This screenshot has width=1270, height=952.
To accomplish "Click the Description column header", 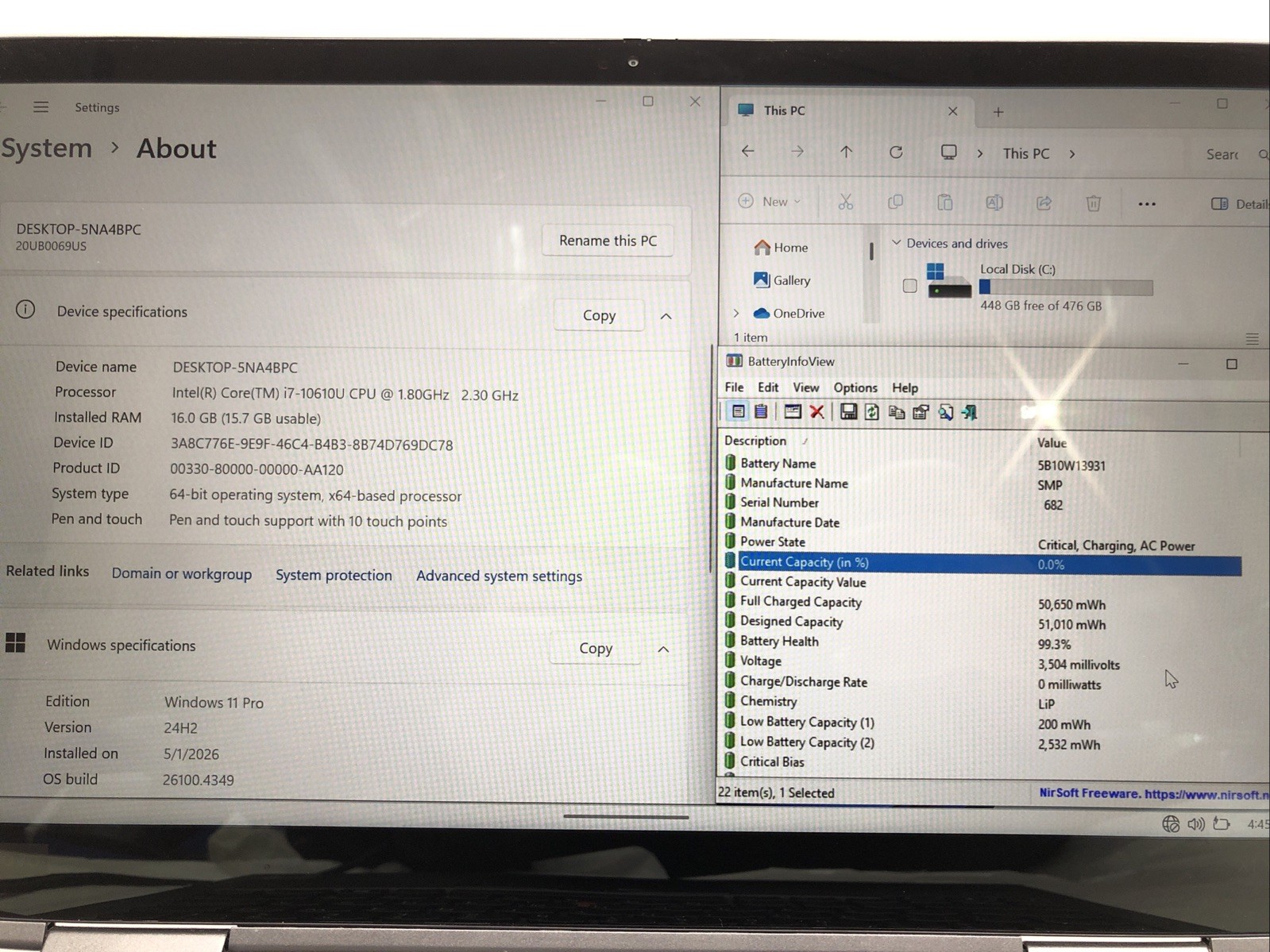I will click(x=755, y=441).
